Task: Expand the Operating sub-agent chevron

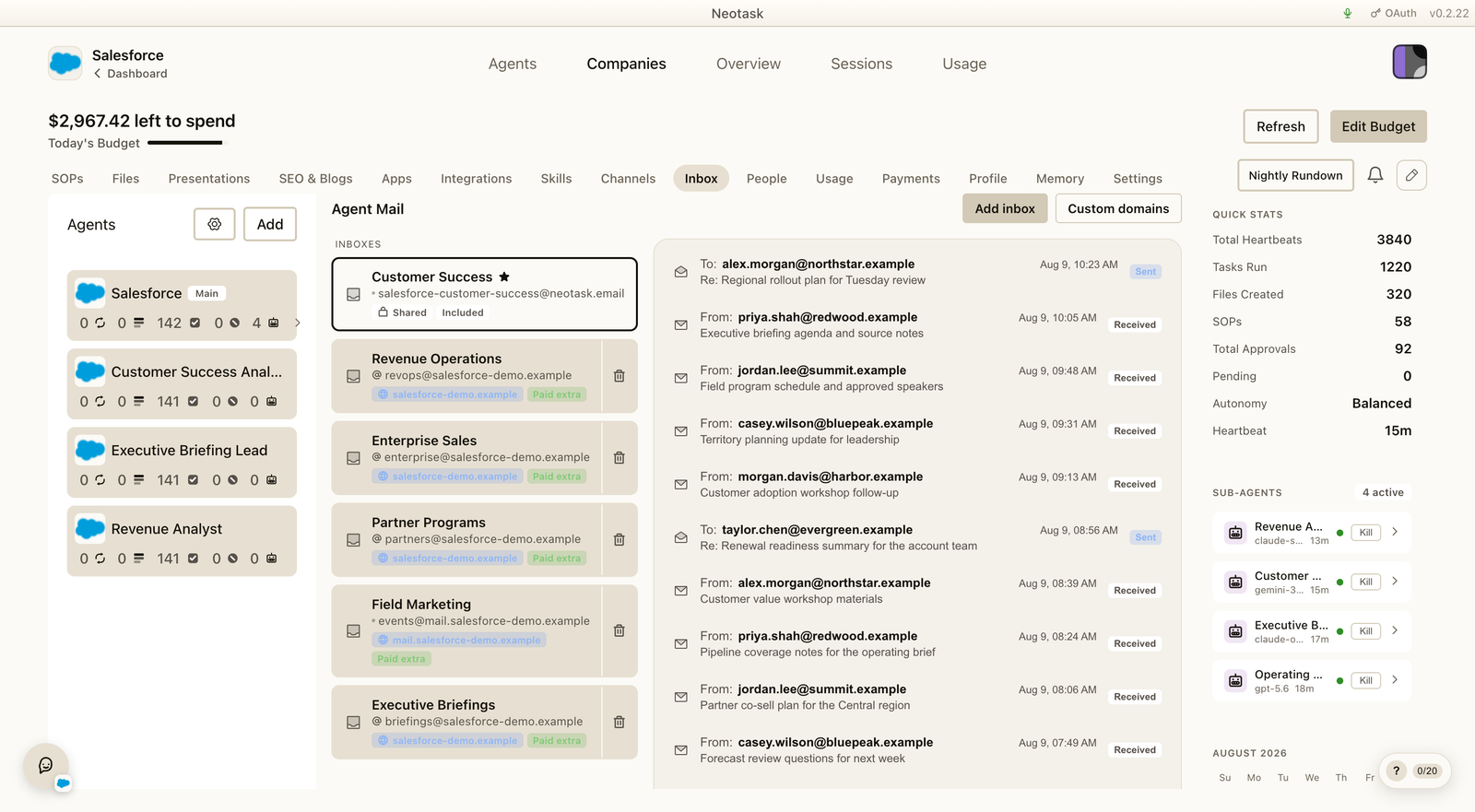Action: click(x=1395, y=680)
